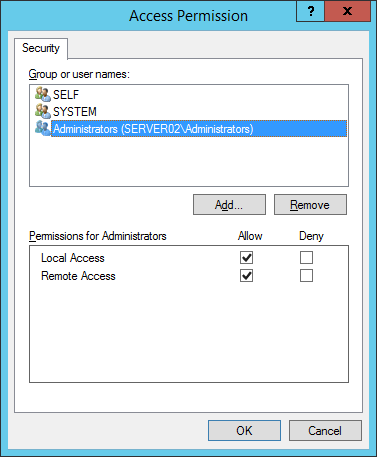This screenshot has width=377, height=457.
Task: Cancel the permission changes
Action: [x=325, y=431]
